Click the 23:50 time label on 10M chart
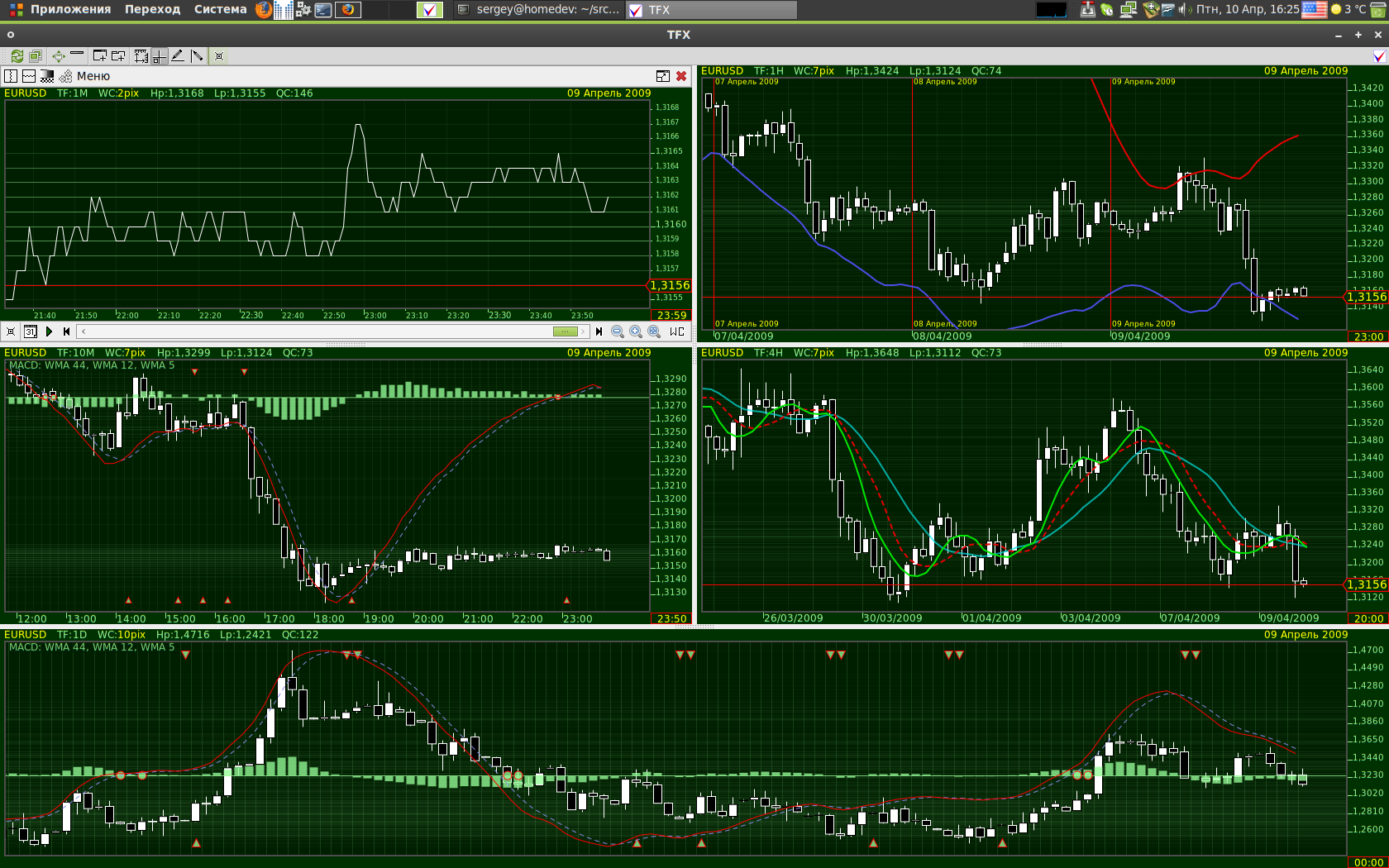The image size is (1389, 868). click(x=672, y=618)
